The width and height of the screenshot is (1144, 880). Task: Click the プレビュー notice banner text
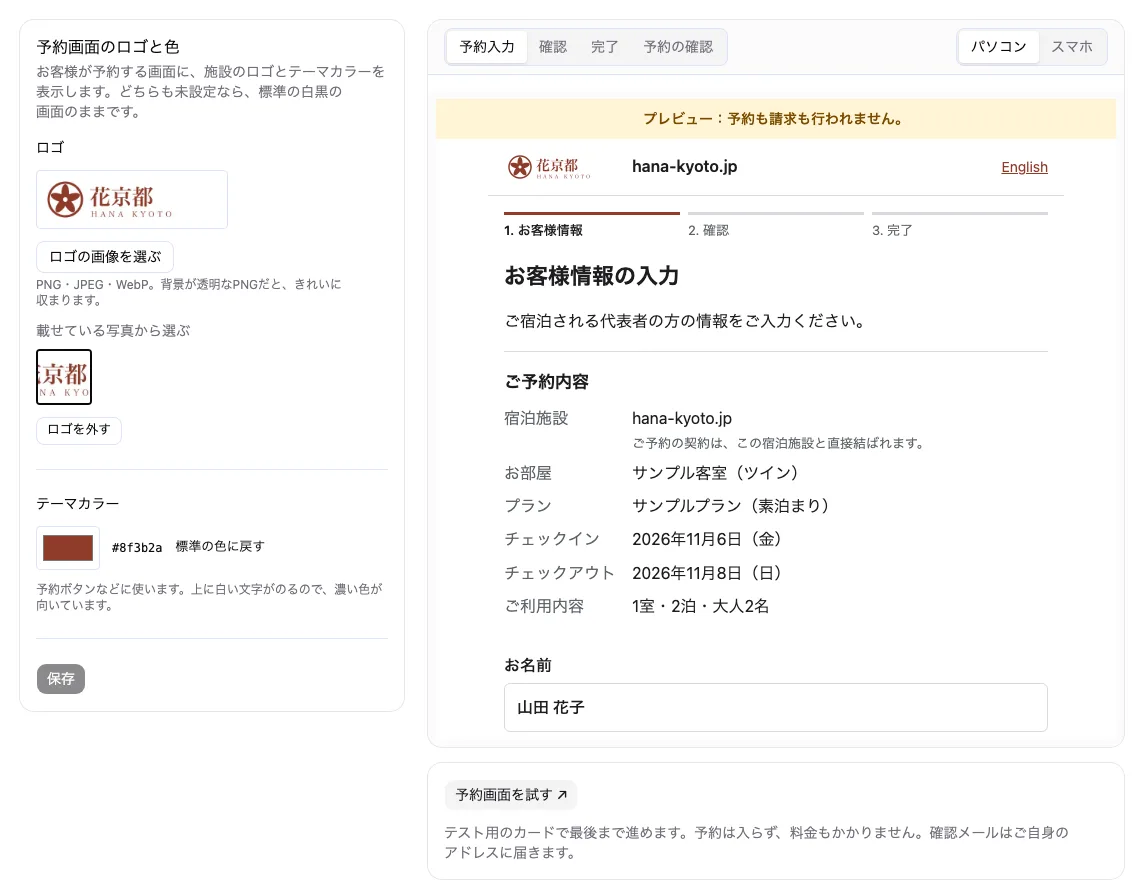(x=776, y=119)
